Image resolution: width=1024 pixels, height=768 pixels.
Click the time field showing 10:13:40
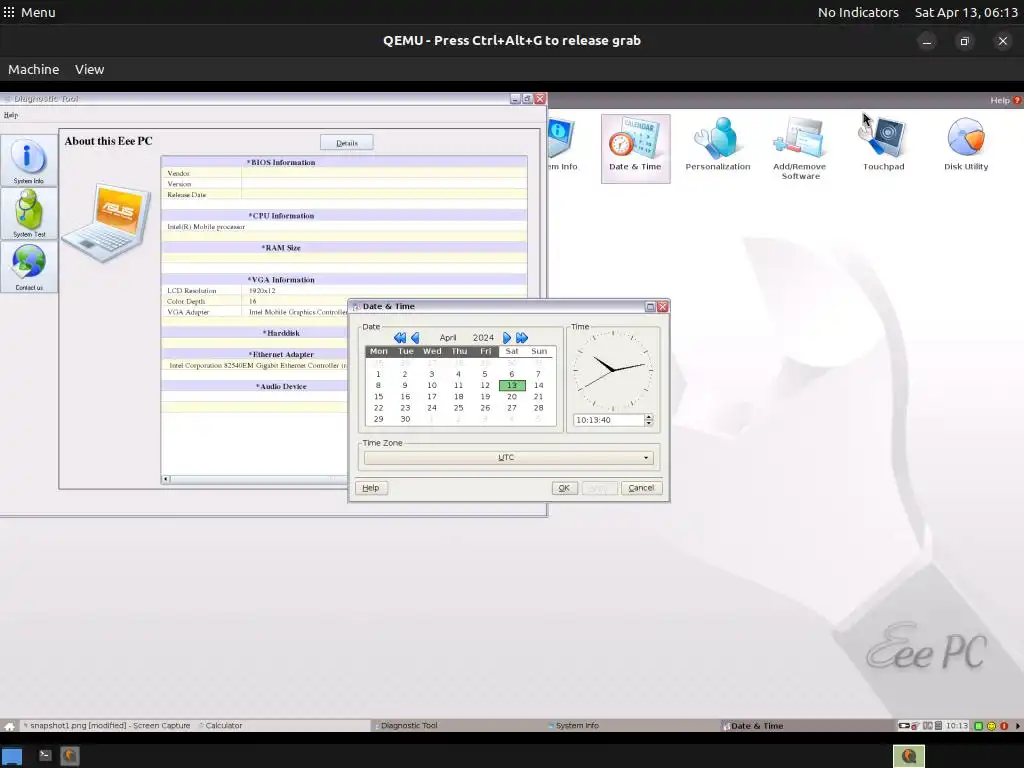point(609,420)
